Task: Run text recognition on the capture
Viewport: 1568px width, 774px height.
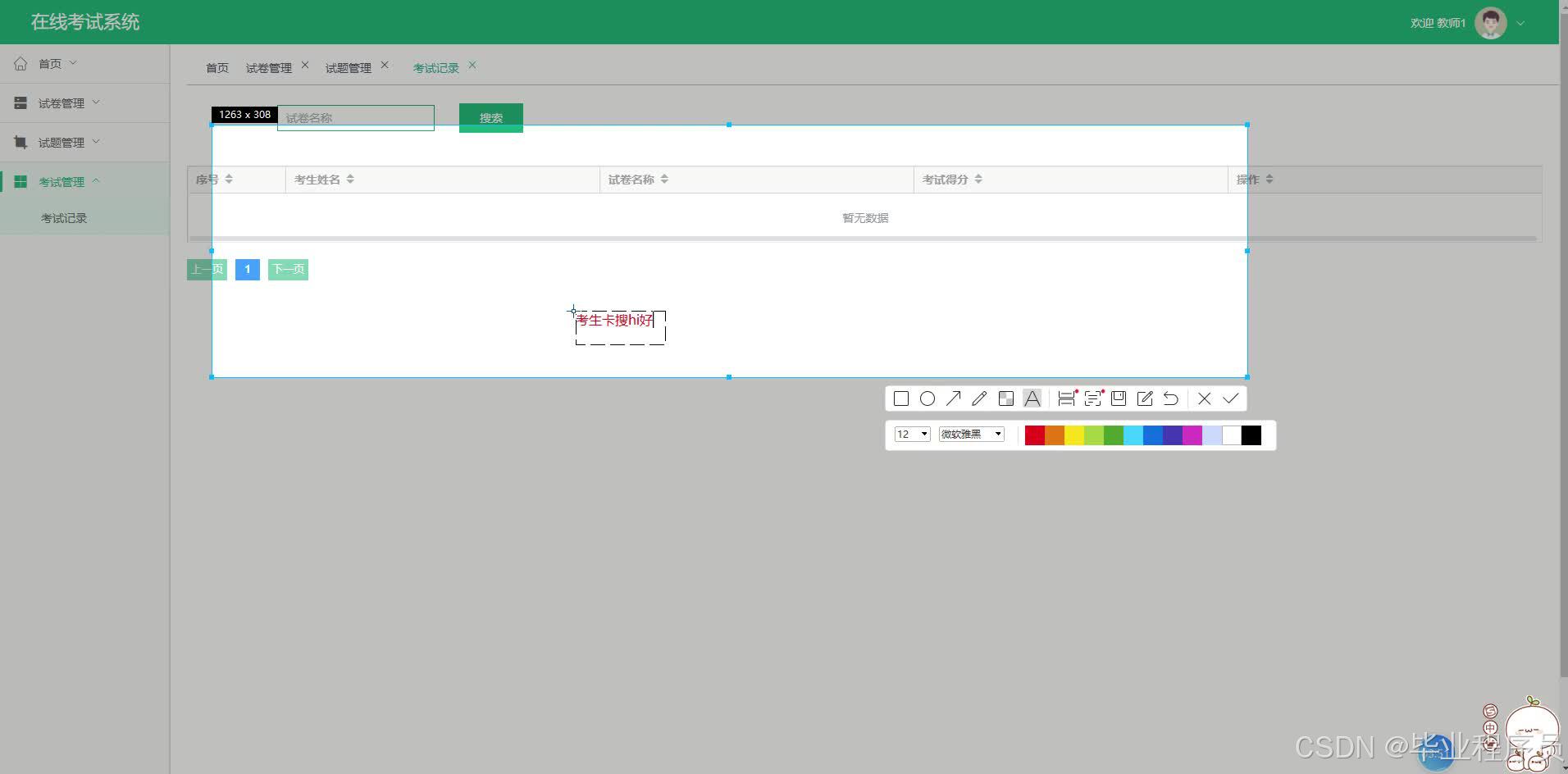Action: [x=1092, y=398]
